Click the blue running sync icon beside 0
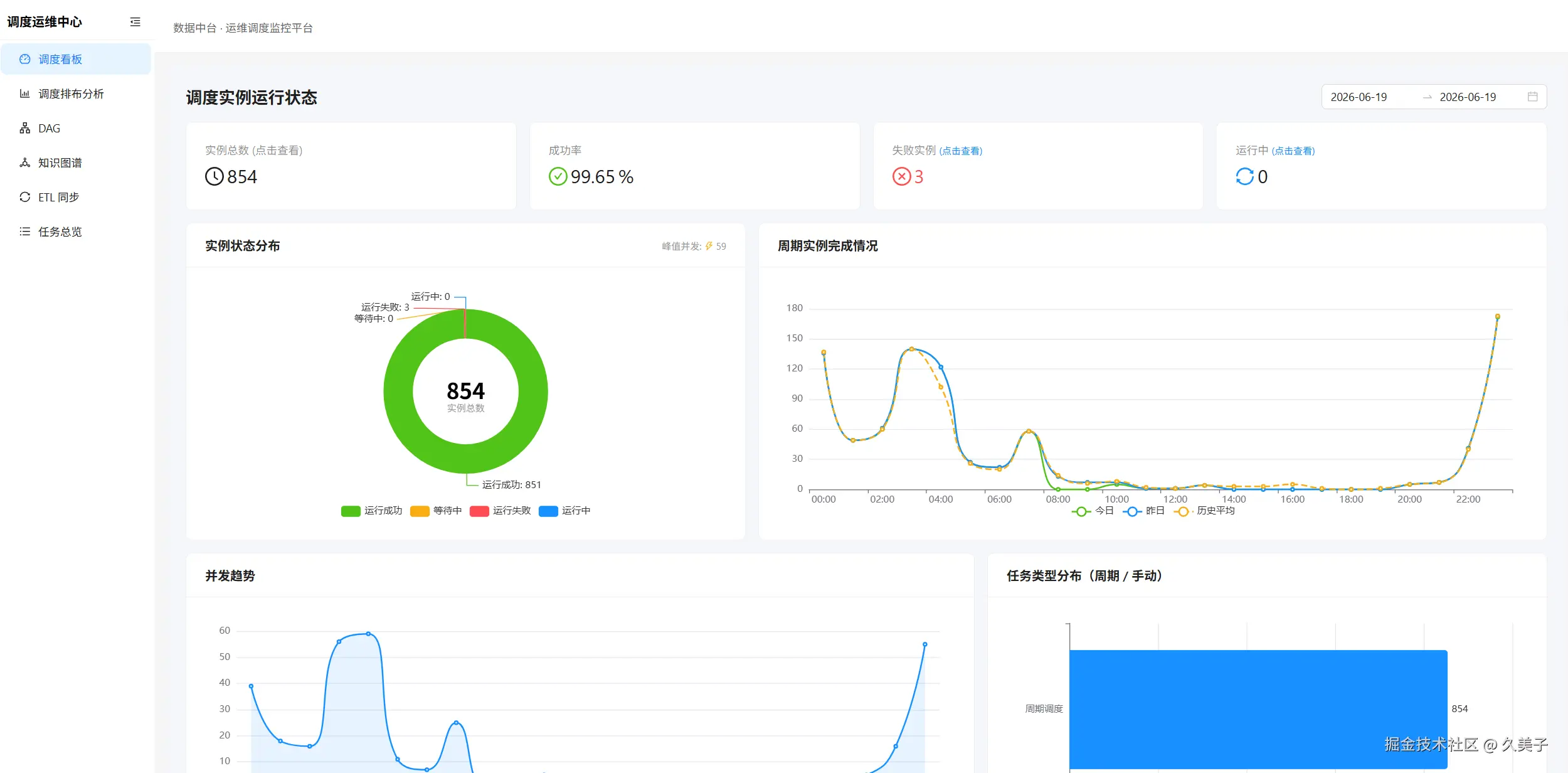Viewport: 1568px width, 773px height. [1245, 176]
